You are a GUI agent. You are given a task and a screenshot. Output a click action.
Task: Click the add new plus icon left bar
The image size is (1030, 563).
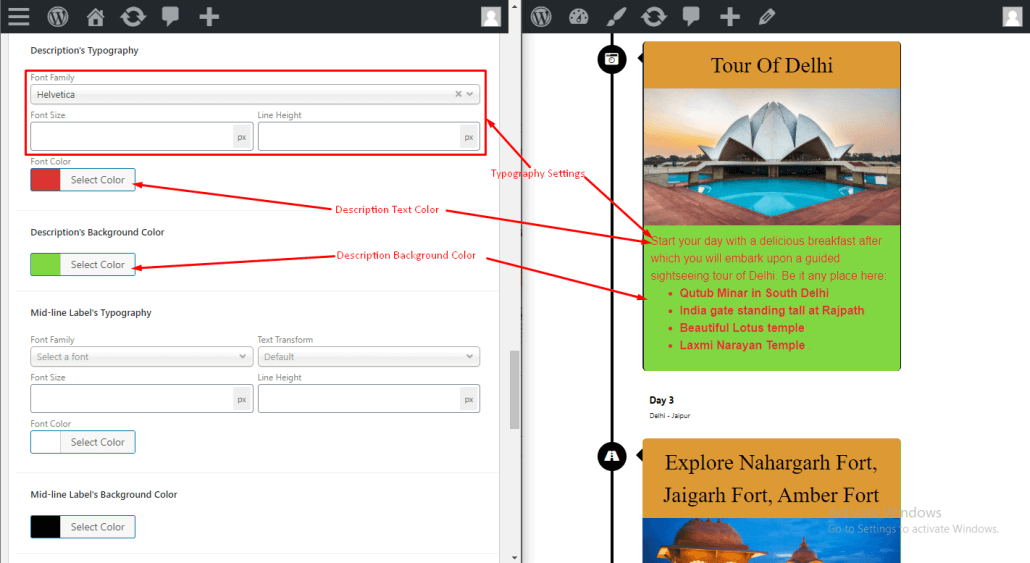(x=209, y=16)
